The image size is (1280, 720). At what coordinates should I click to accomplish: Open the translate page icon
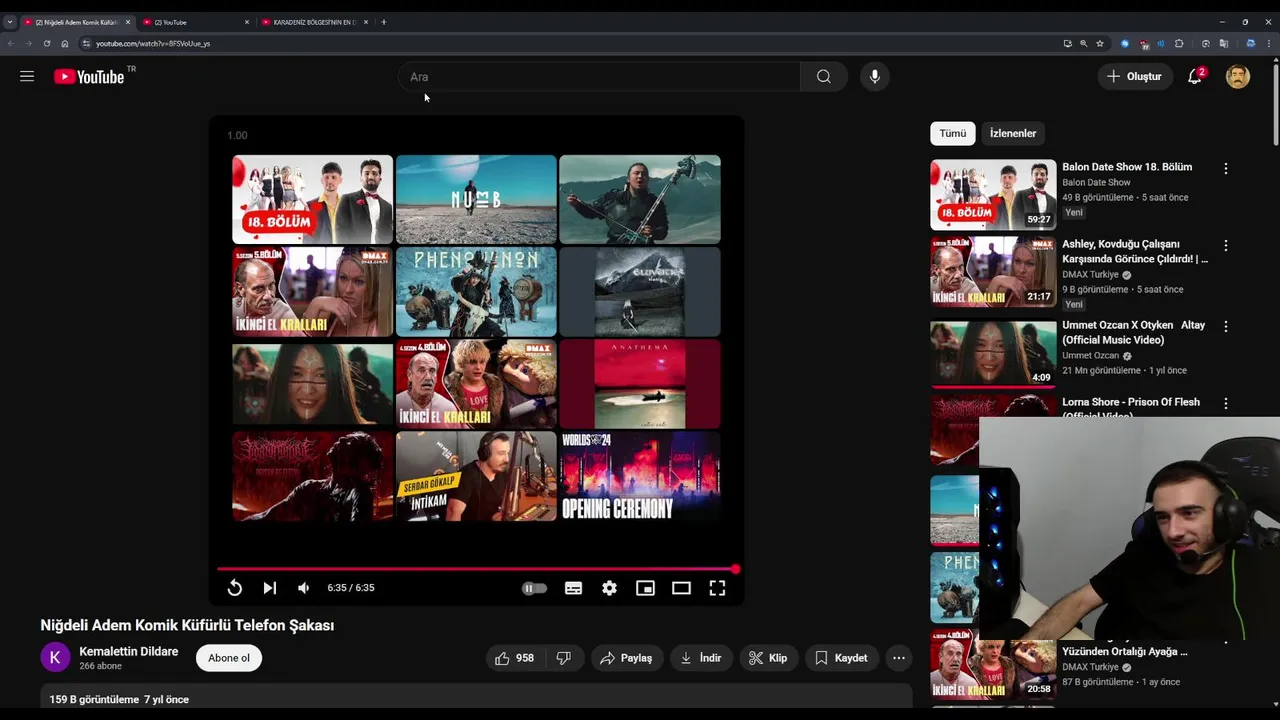(x=1223, y=43)
